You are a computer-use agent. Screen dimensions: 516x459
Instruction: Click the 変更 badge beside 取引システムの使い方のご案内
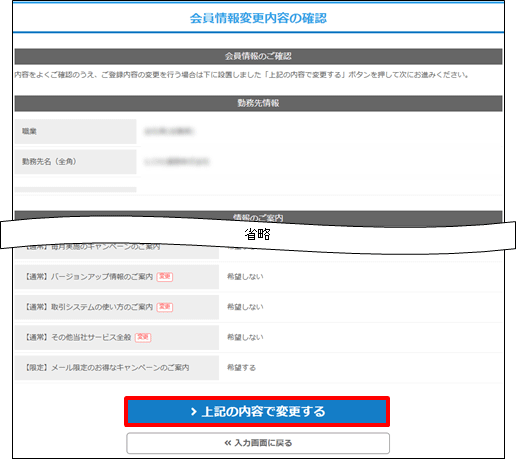[165, 307]
